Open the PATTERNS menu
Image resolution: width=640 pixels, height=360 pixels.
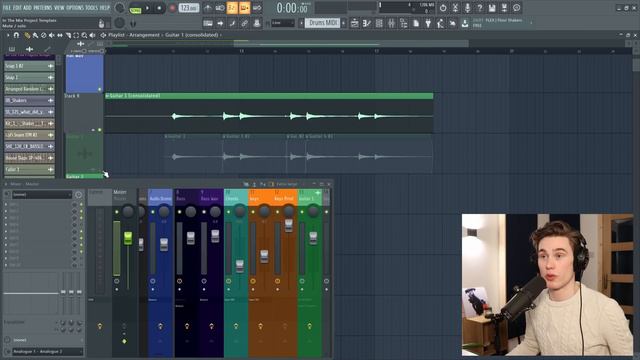[43, 8]
